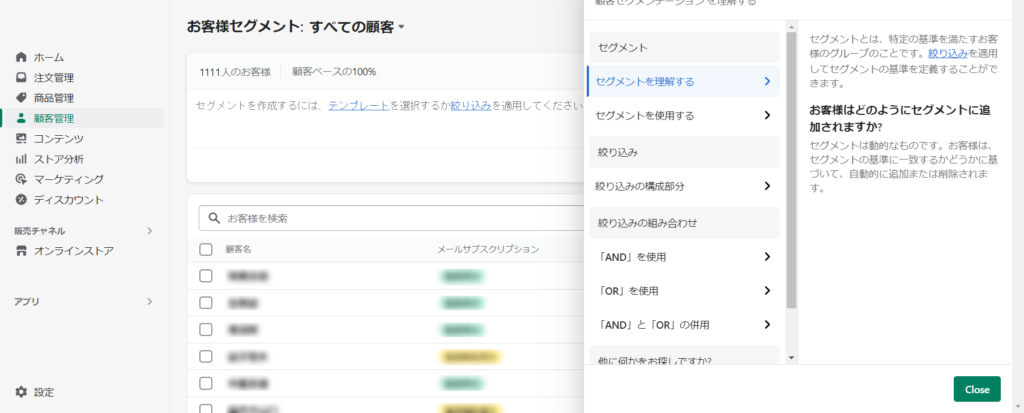Check the first customer row checkbox
This screenshot has width=1024, height=413.
coord(206,275)
